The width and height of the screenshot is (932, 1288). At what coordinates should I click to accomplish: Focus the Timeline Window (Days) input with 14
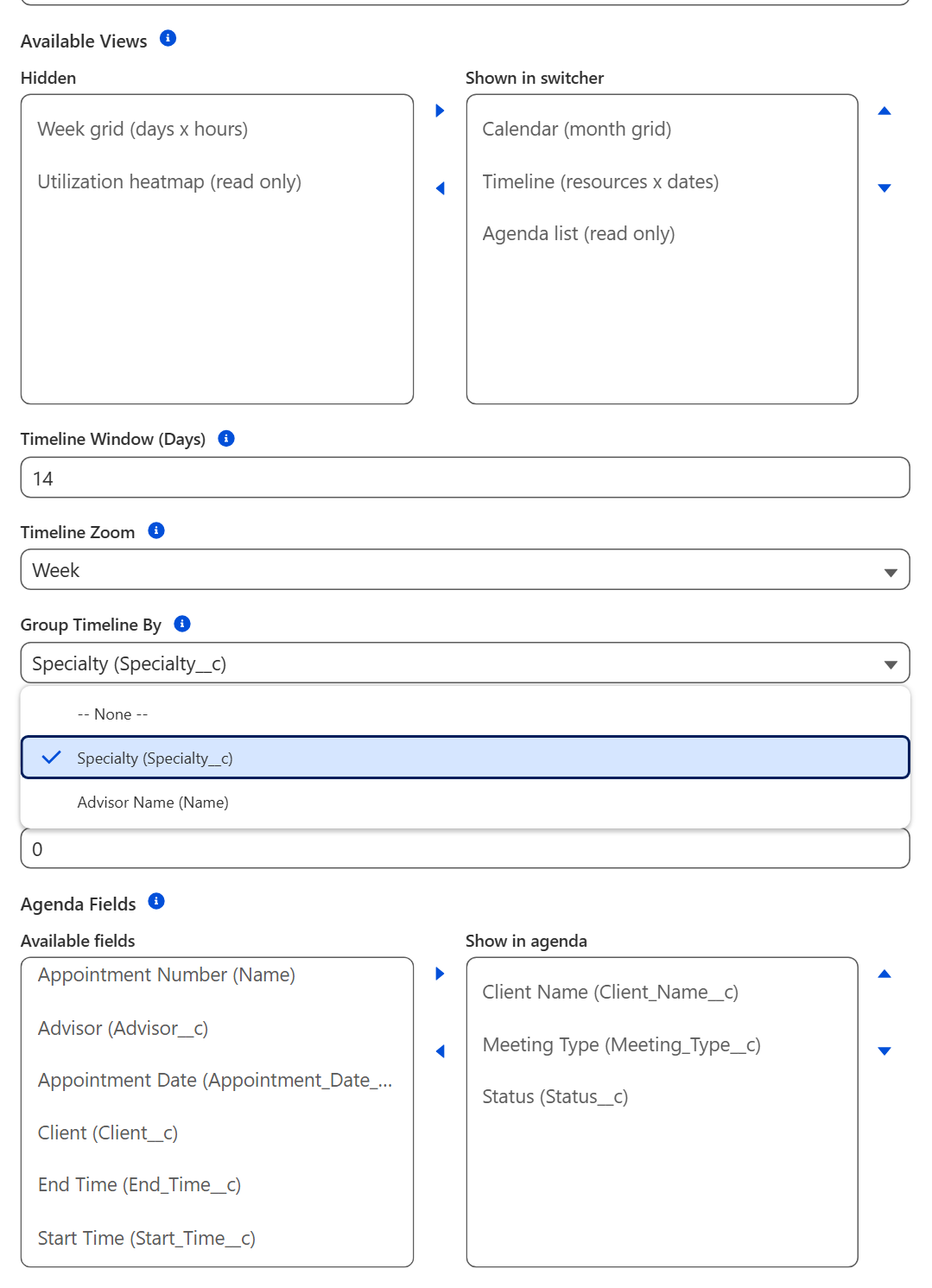(465, 478)
